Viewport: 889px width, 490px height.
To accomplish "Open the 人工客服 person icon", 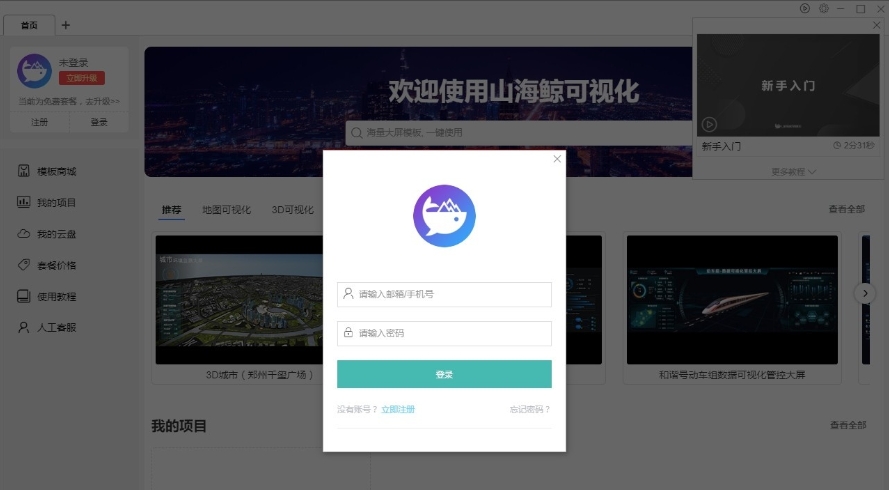I will (23, 327).
